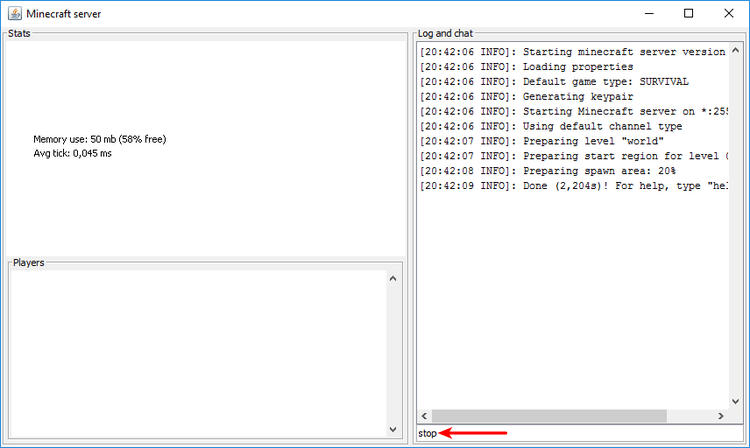
Task: Click the "Using default channel type" log line
Action: click(x=551, y=126)
